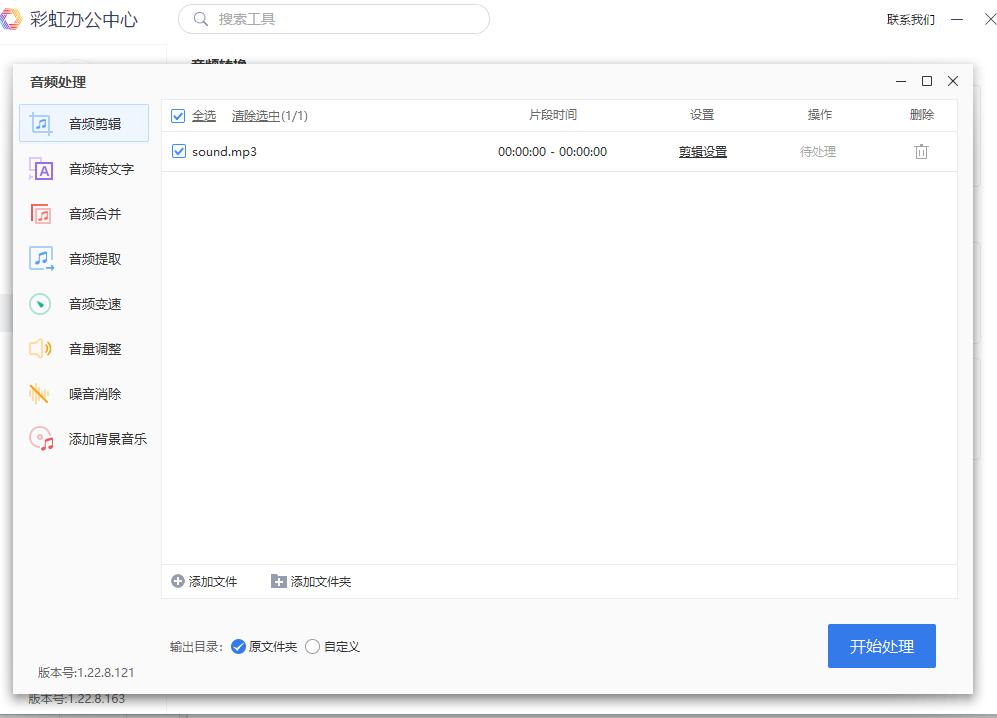997x718 pixels.
Task: Click the 搜索工具 search box
Action: tap(334, 19)
